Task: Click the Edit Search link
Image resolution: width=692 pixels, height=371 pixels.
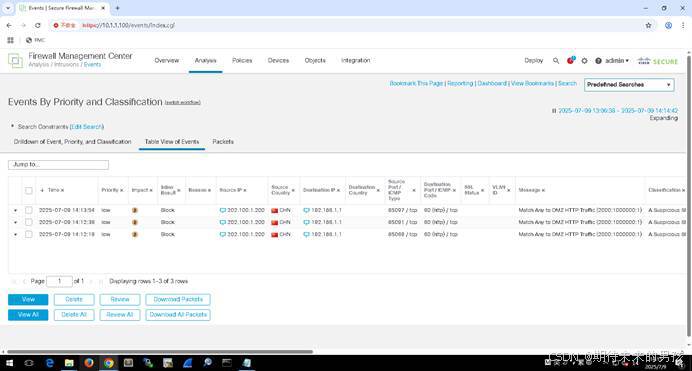Action: 86,127
